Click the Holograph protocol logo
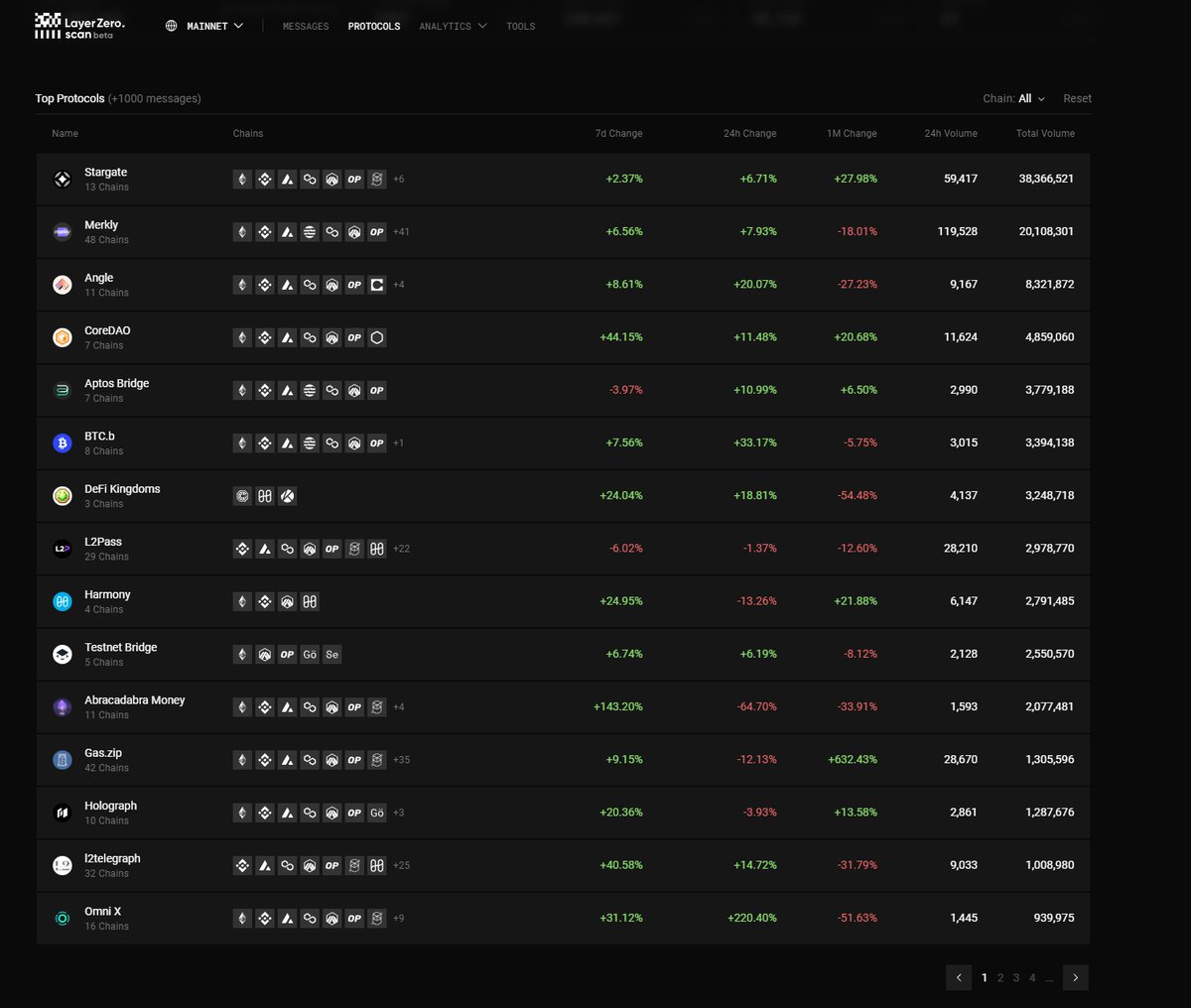Screen dimensions: 1191x1008 [x=63, y=813]
